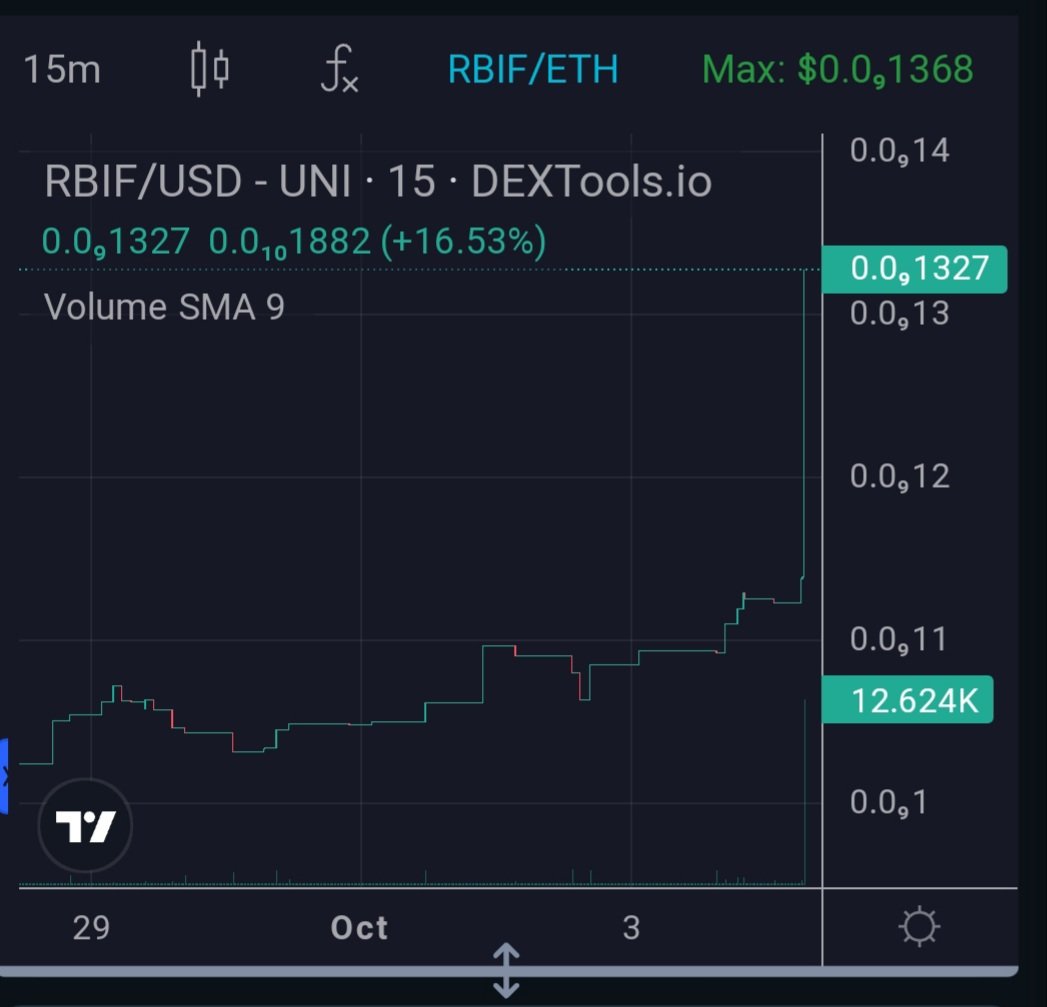Click the 0.0₉14 price axis label

899,151
